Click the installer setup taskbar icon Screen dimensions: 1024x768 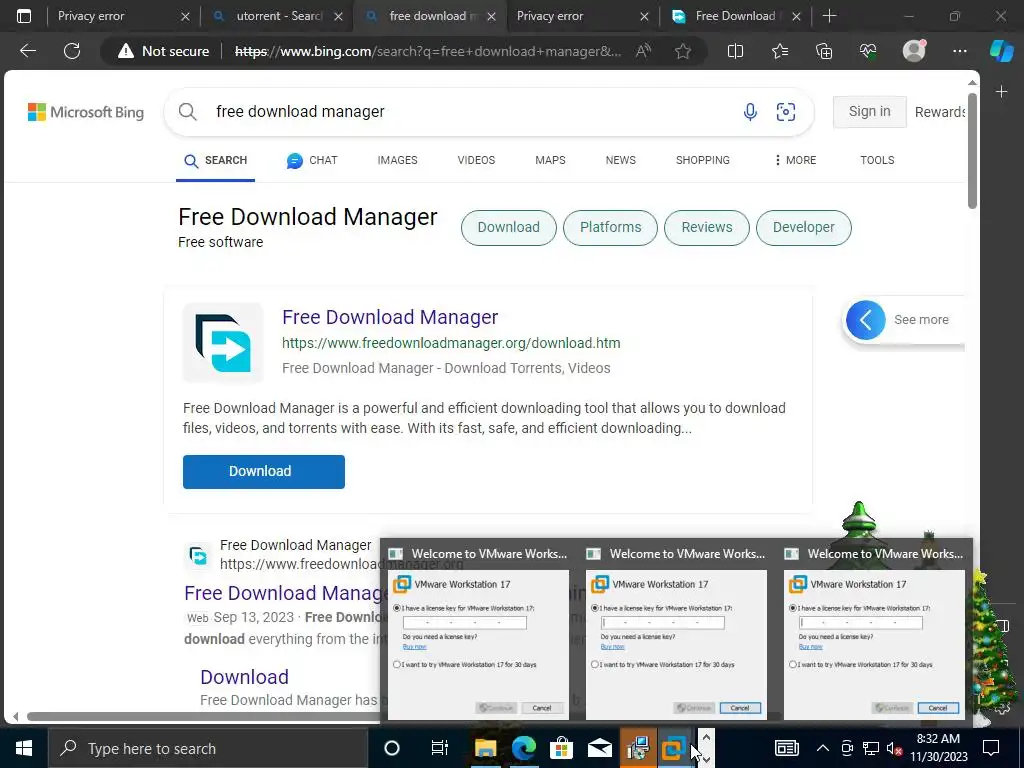[x=638, y=748]
